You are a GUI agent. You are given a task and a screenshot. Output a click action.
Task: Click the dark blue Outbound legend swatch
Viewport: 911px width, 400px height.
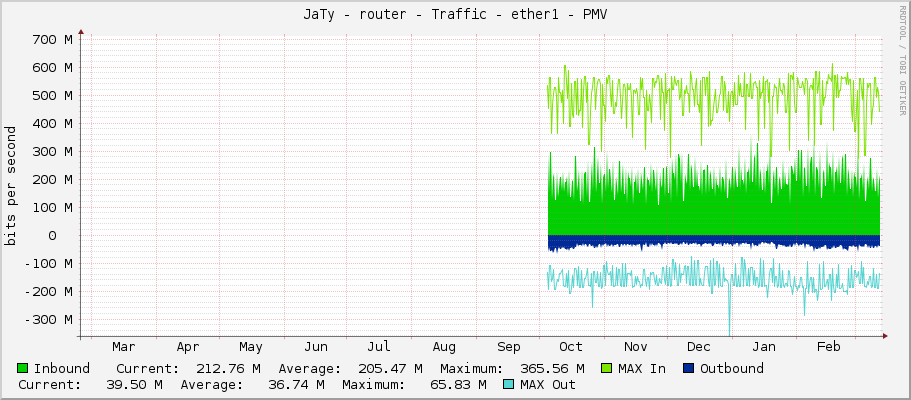[689, 368]
